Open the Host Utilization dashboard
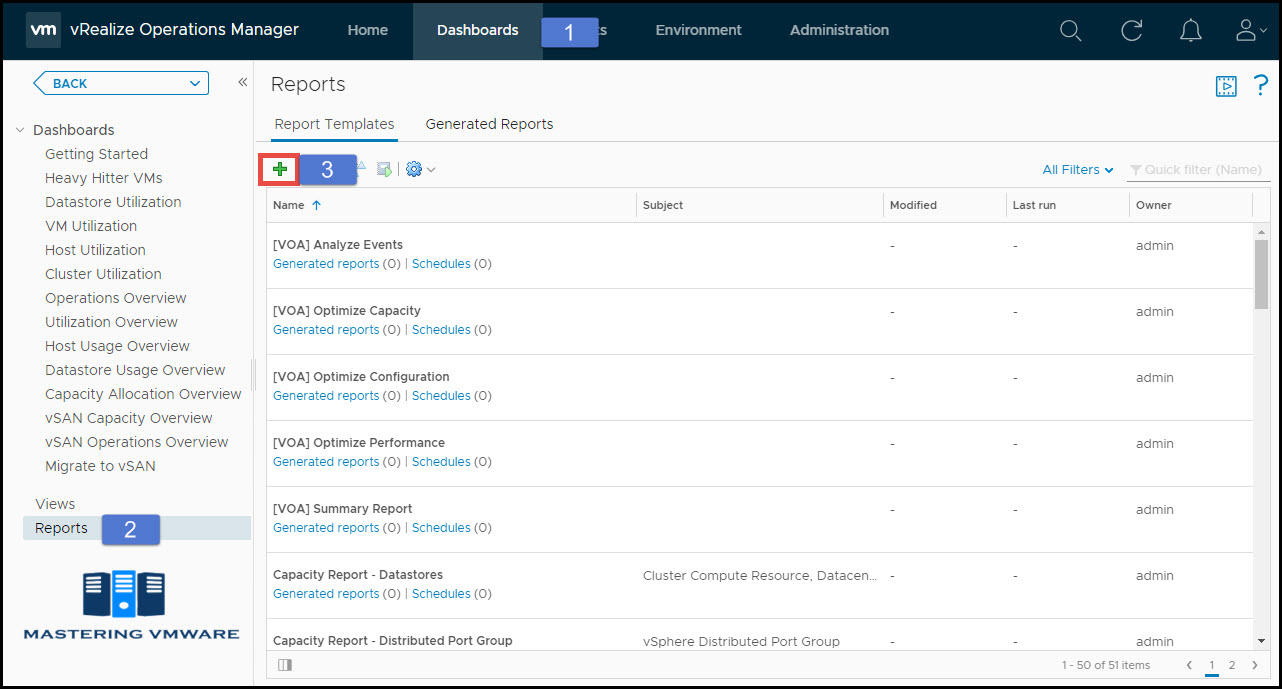Viewport: 1282px width, 689px height. pos(95,250)
